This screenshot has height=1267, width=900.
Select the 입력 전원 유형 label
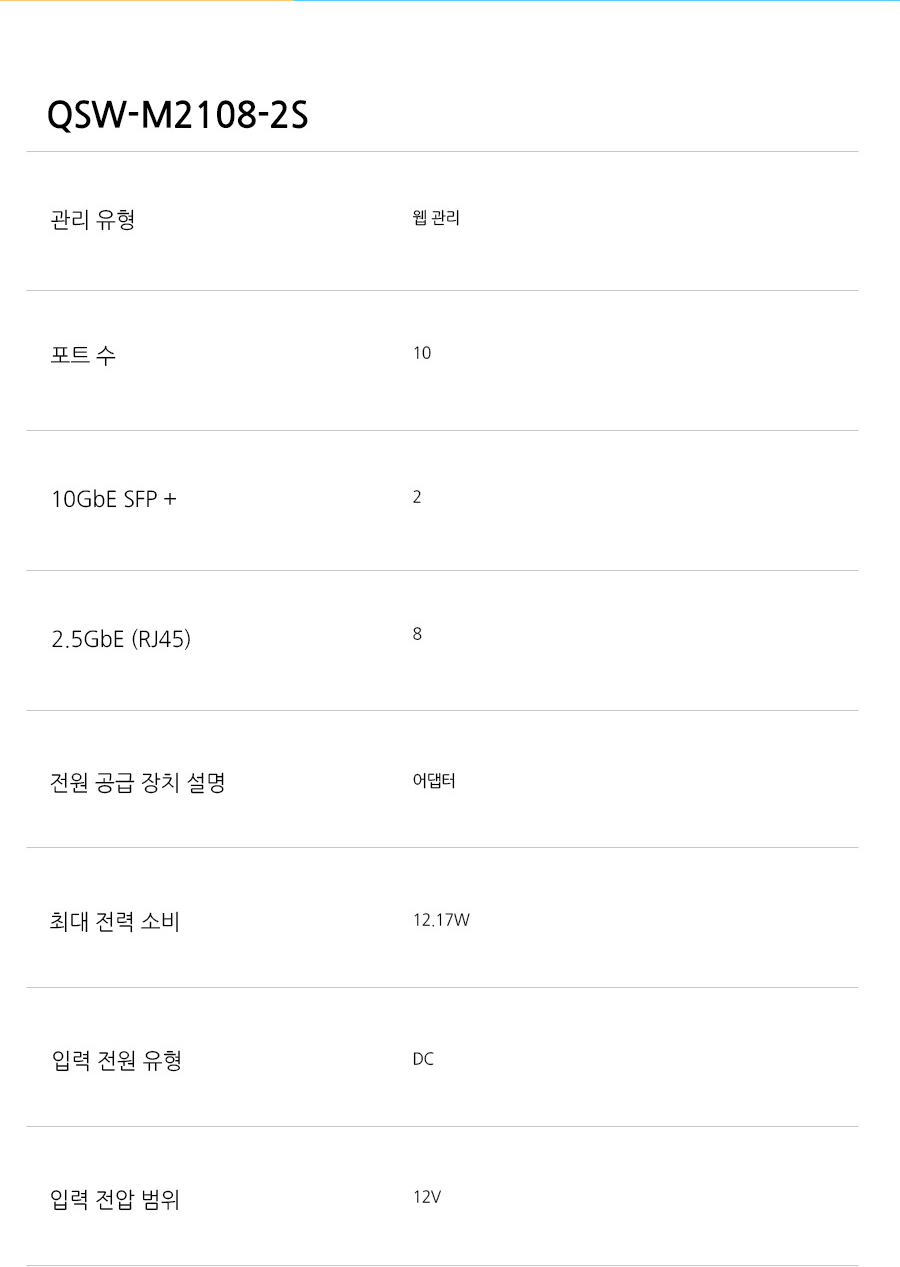pos(116,1060)
